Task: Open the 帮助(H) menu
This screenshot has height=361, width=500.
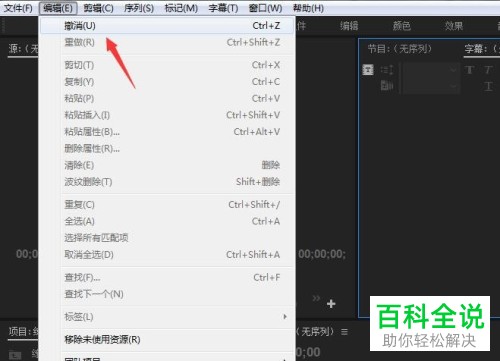Action: 308,8
